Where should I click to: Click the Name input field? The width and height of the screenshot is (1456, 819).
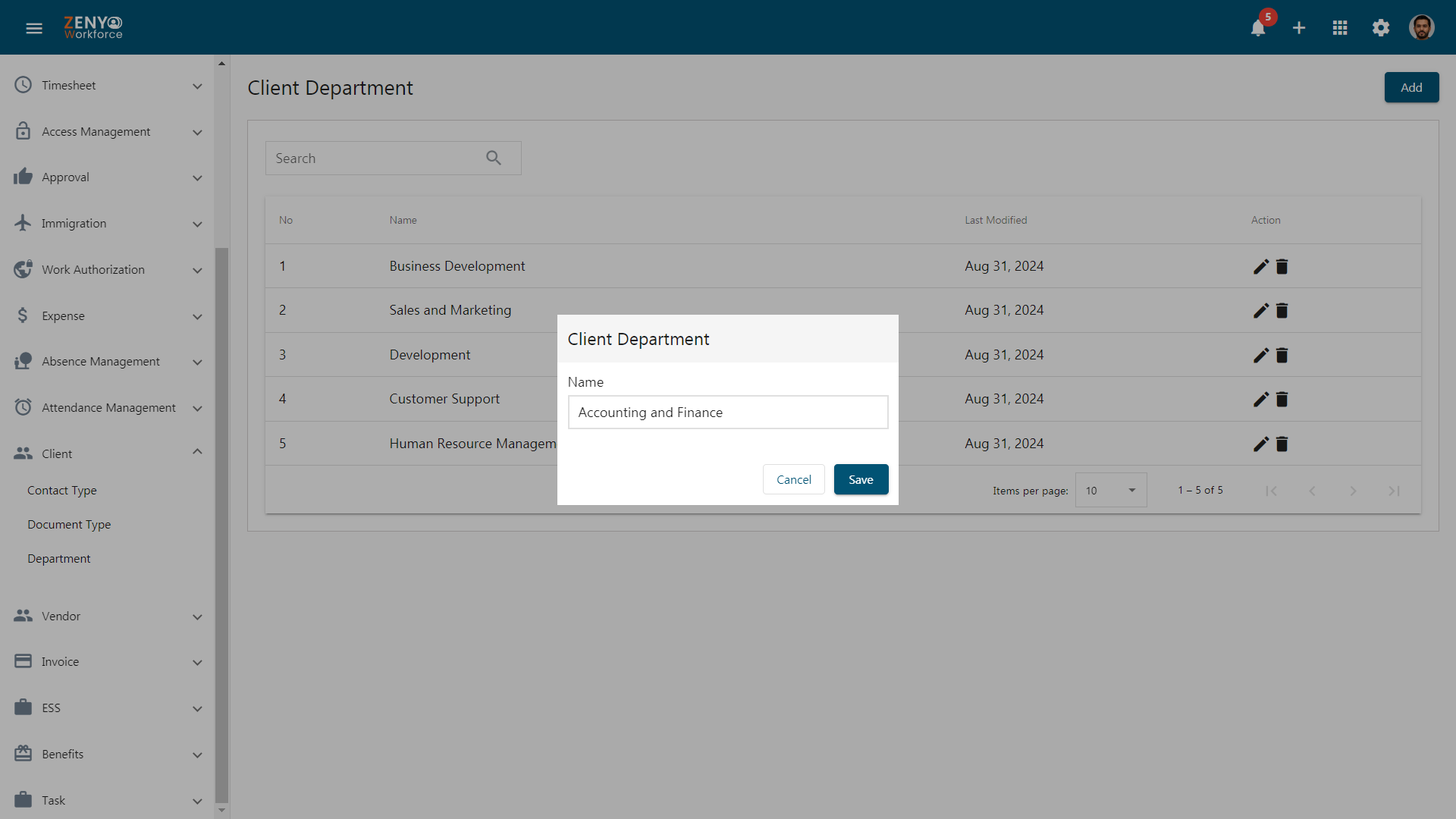pos(728,412)
